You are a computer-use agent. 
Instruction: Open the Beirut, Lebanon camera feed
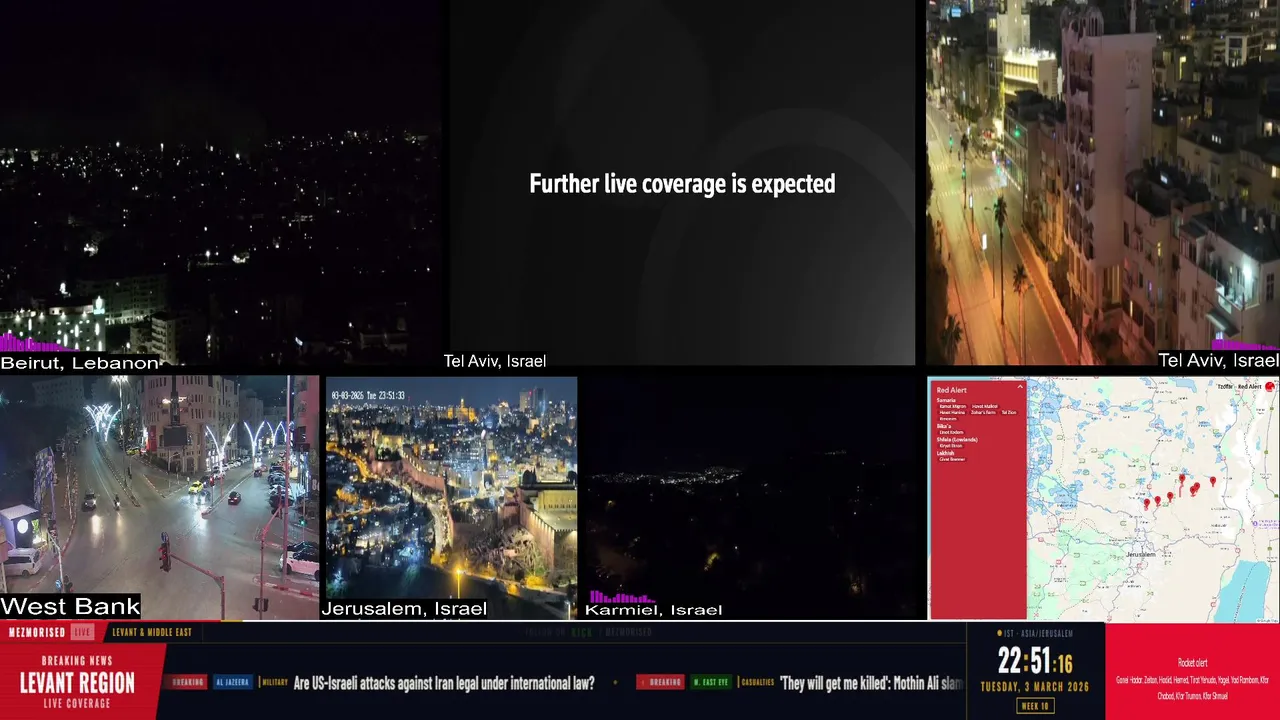coord(220,183)
